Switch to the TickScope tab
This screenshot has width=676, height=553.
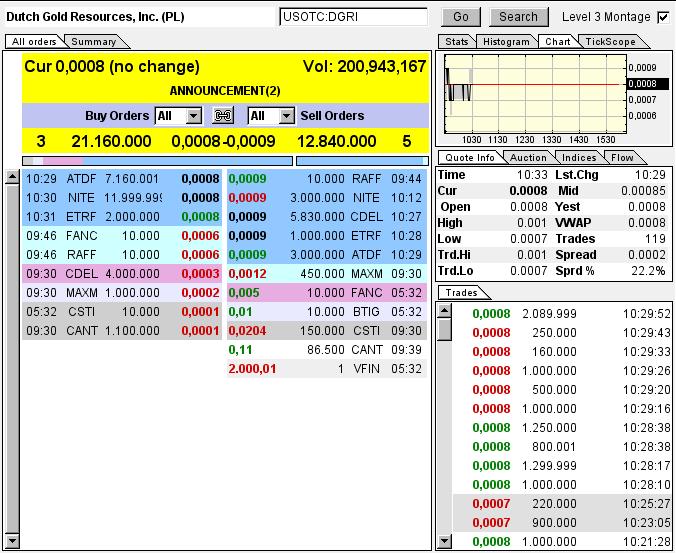(609, 42)
